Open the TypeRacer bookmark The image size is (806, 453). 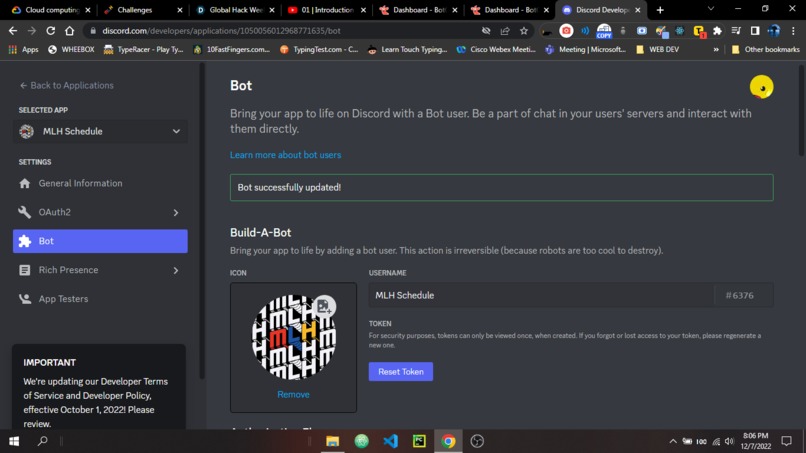(143, 49)
